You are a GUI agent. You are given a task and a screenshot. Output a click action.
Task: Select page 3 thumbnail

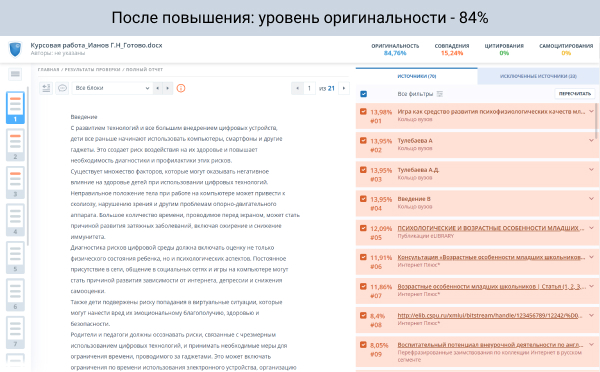click(x=15, y=183)
